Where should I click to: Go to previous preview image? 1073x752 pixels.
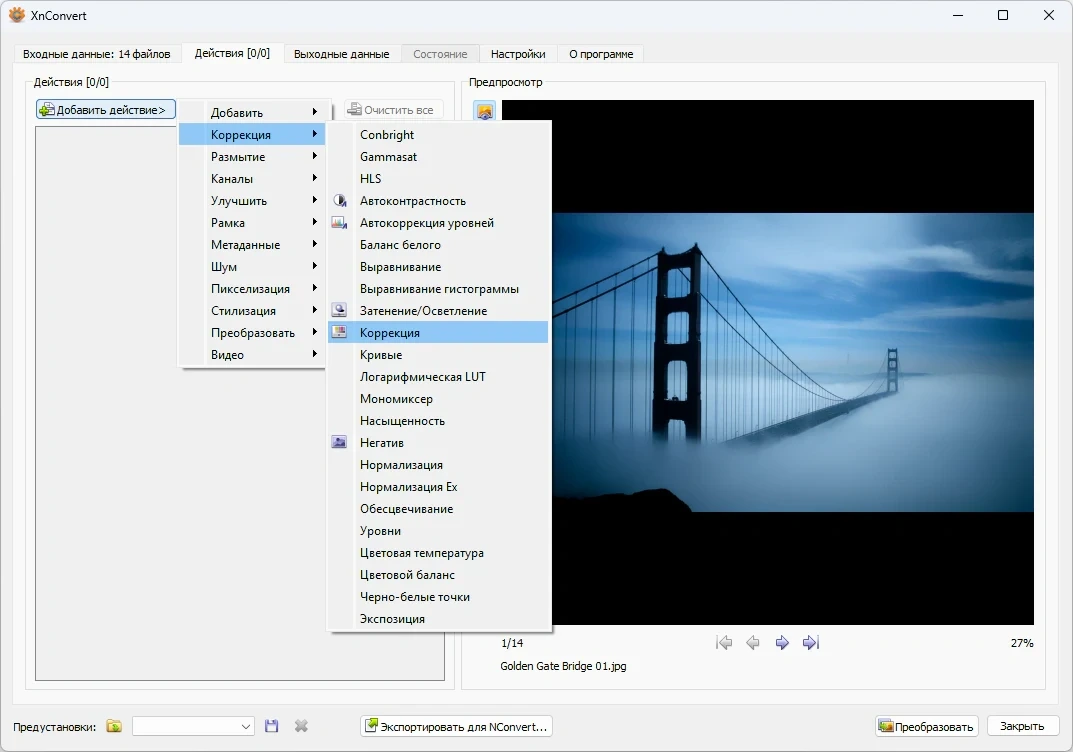click(x=753, y=643)
